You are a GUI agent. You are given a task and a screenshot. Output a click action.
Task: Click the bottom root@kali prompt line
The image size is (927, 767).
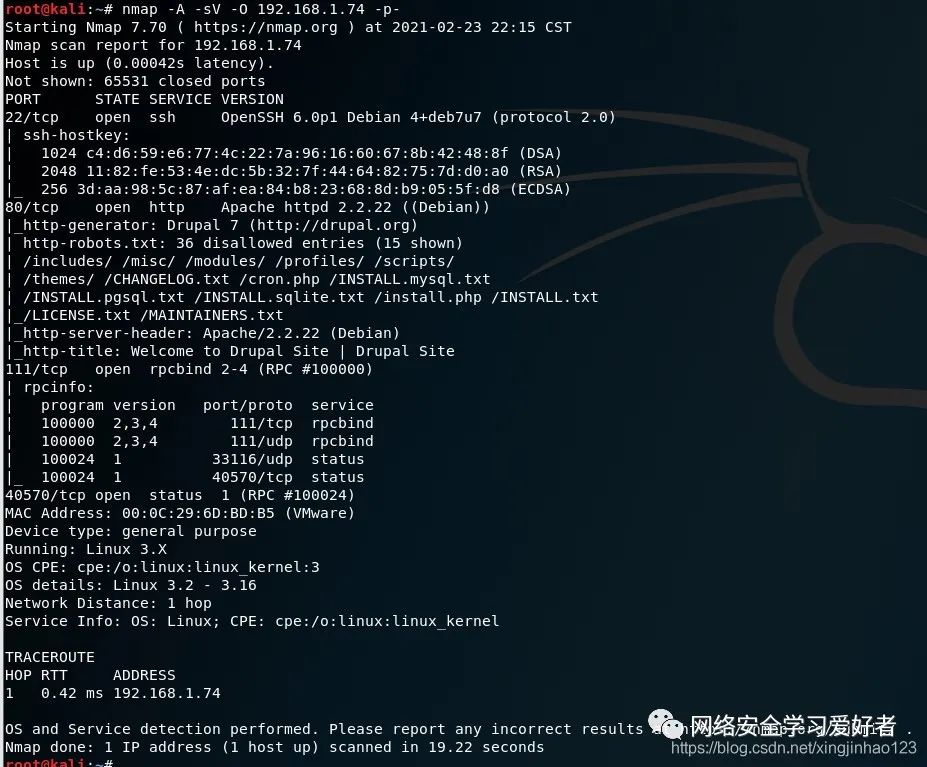[x=59, y=763]
